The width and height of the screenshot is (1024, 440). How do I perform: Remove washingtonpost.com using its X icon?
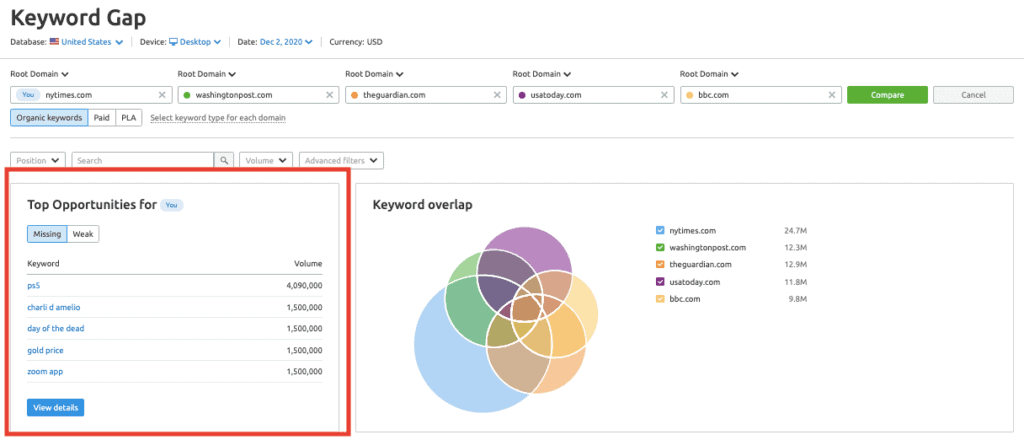point(330,95)
